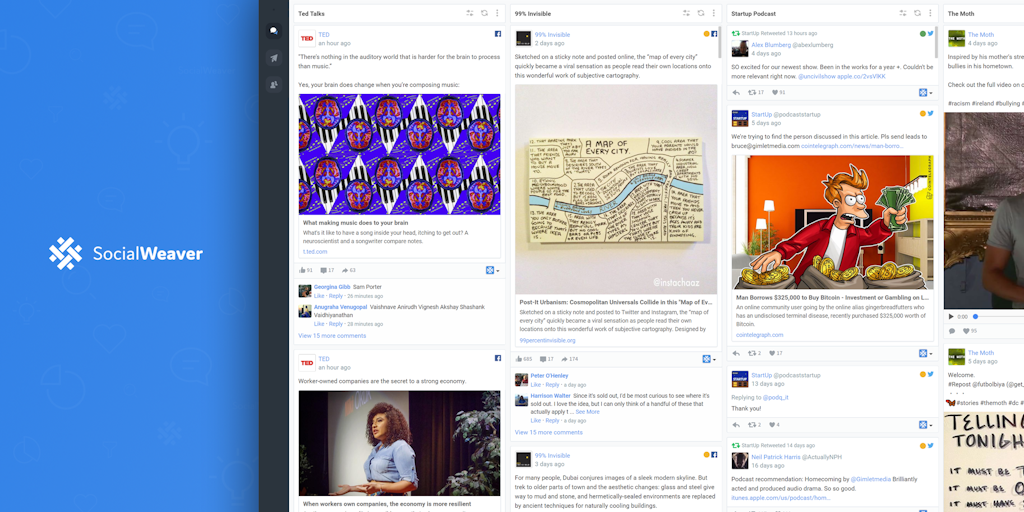
Task: Open the worker-owned companies speaker photo
Action: 400,443
